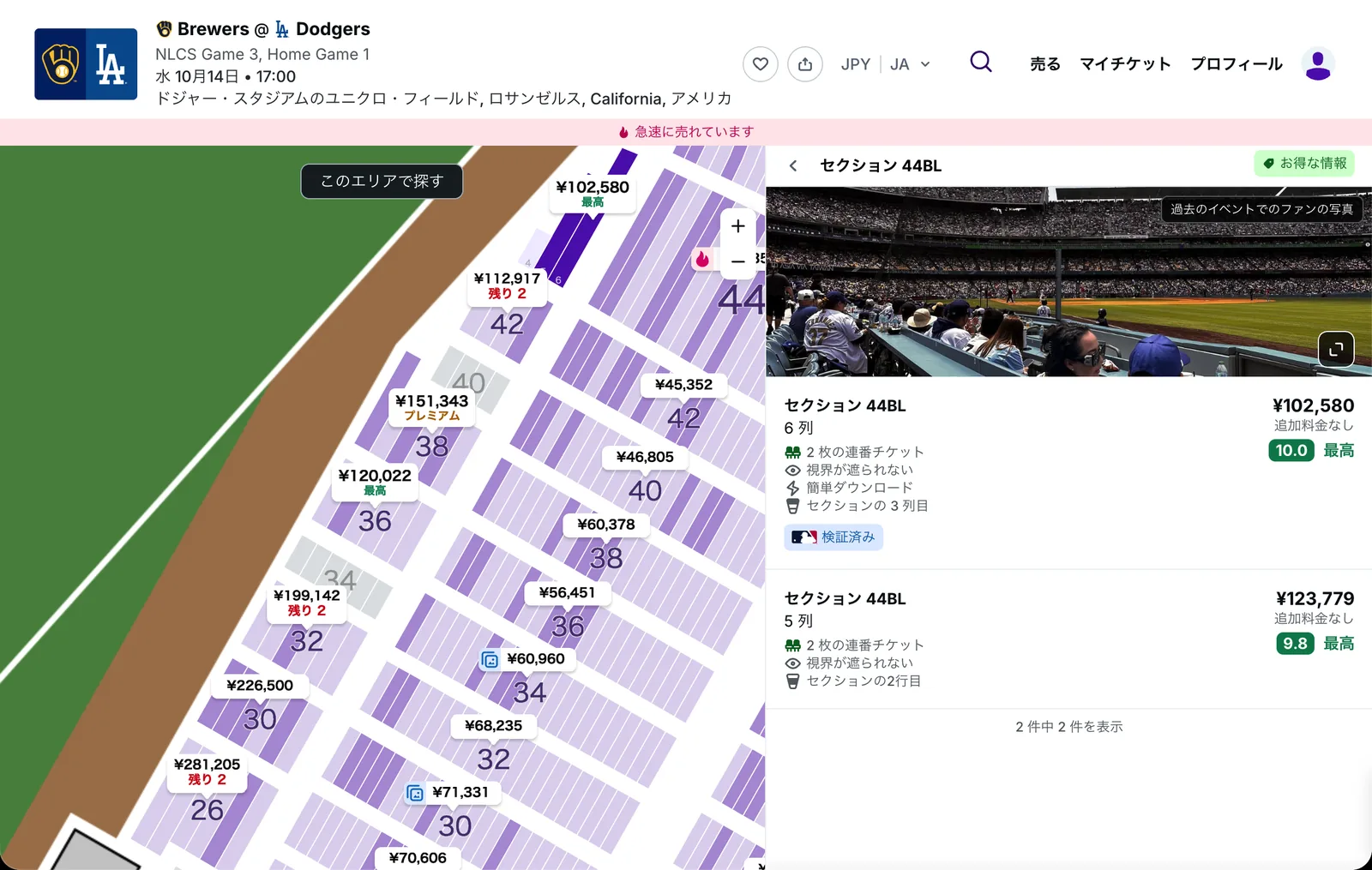Viewport: 1372px width, 870px height.
Task: Open the 売る menu item
Action: click(x=1045, y=64)
